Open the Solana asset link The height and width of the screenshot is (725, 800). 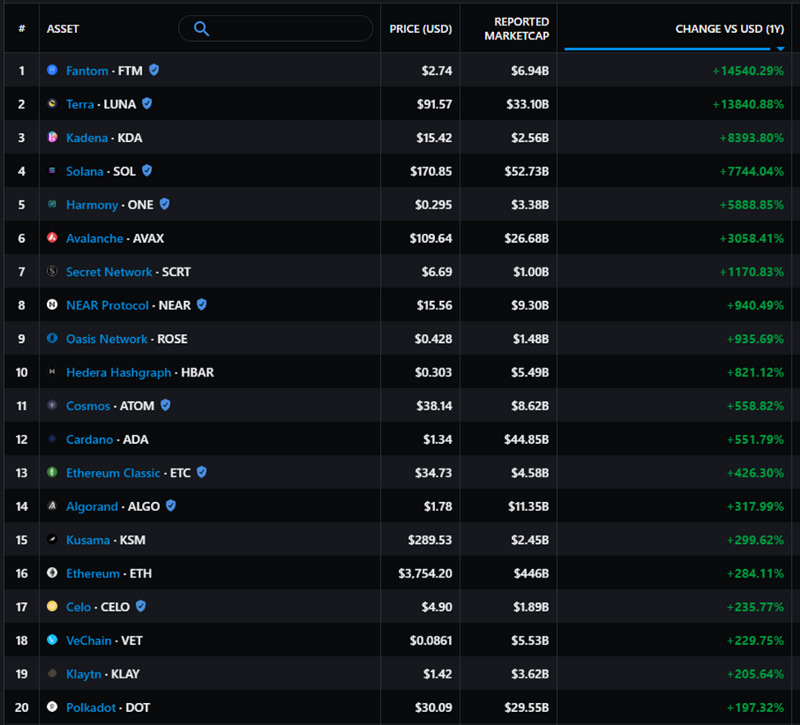click(85, 171)
